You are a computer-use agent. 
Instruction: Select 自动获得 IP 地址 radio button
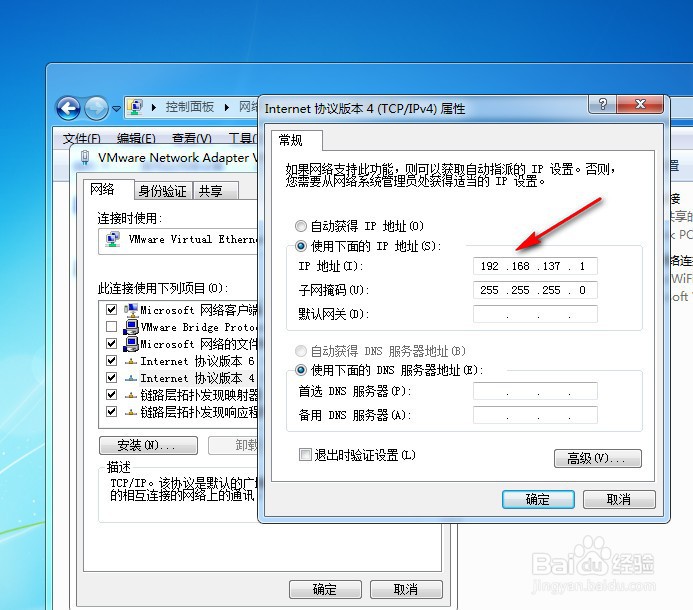301,226
